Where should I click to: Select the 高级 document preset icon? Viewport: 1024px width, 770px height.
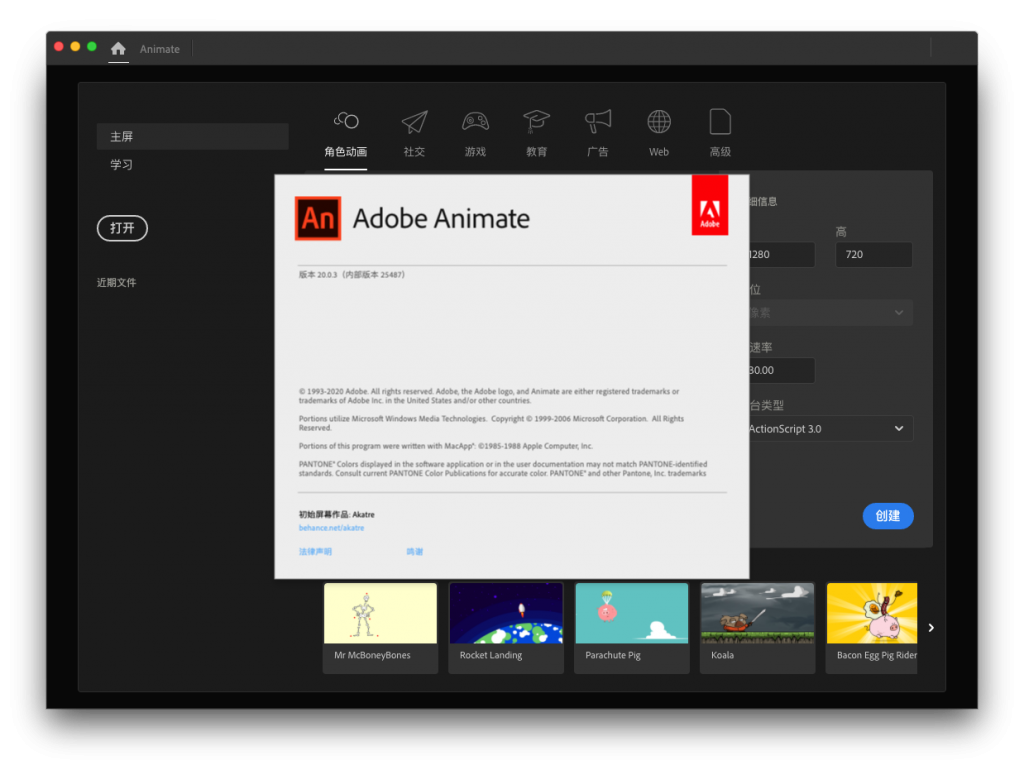coord(720,121)
